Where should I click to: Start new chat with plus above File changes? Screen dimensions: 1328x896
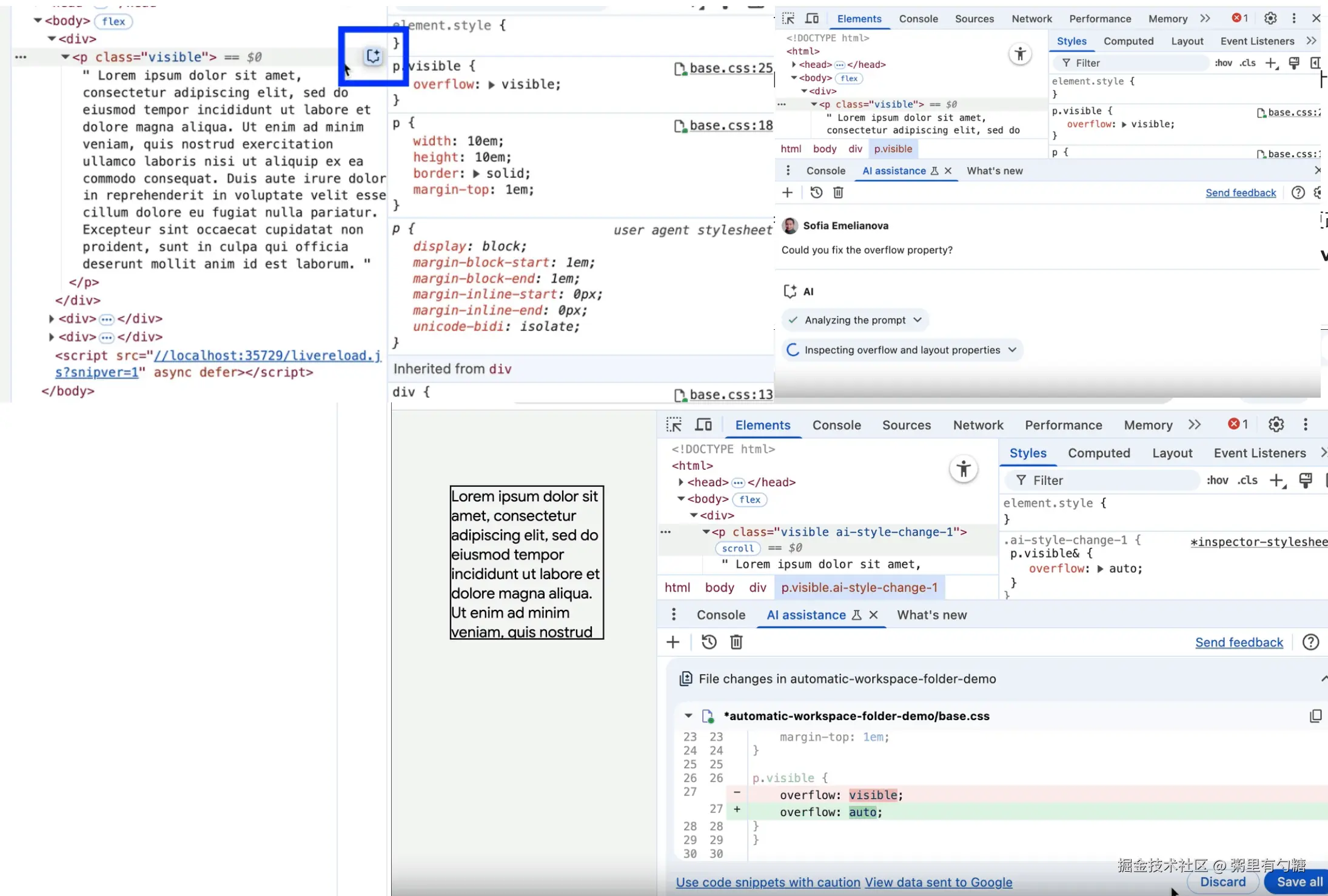tap(673, 642)
